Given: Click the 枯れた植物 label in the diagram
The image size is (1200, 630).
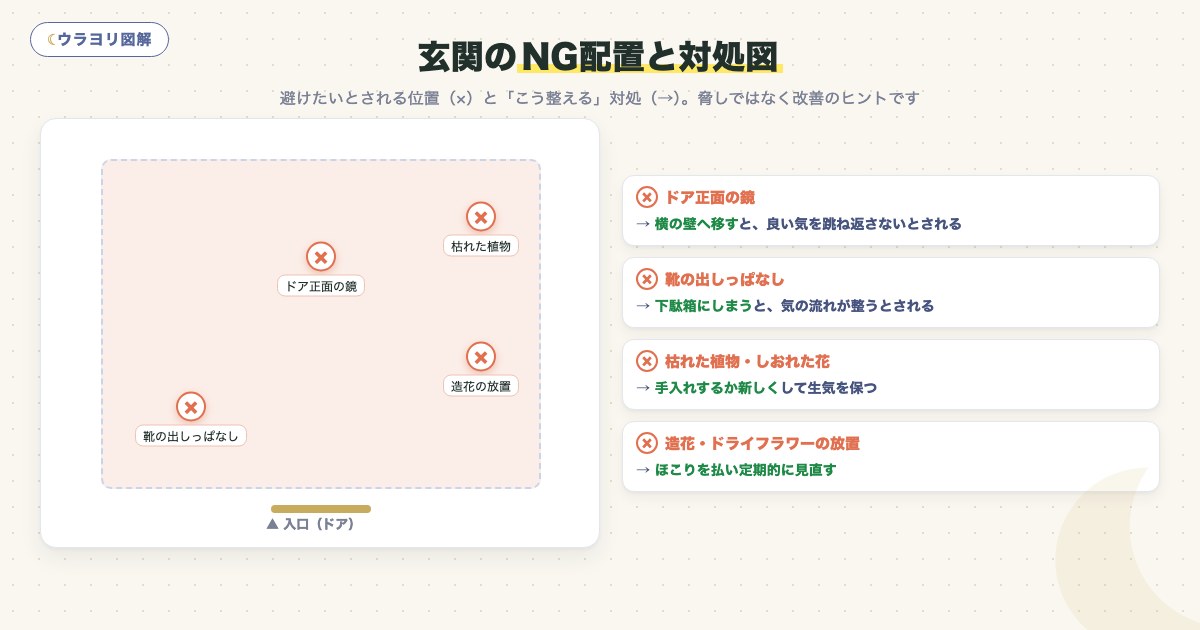Looking at the screenshot, I should pos(481,245).
